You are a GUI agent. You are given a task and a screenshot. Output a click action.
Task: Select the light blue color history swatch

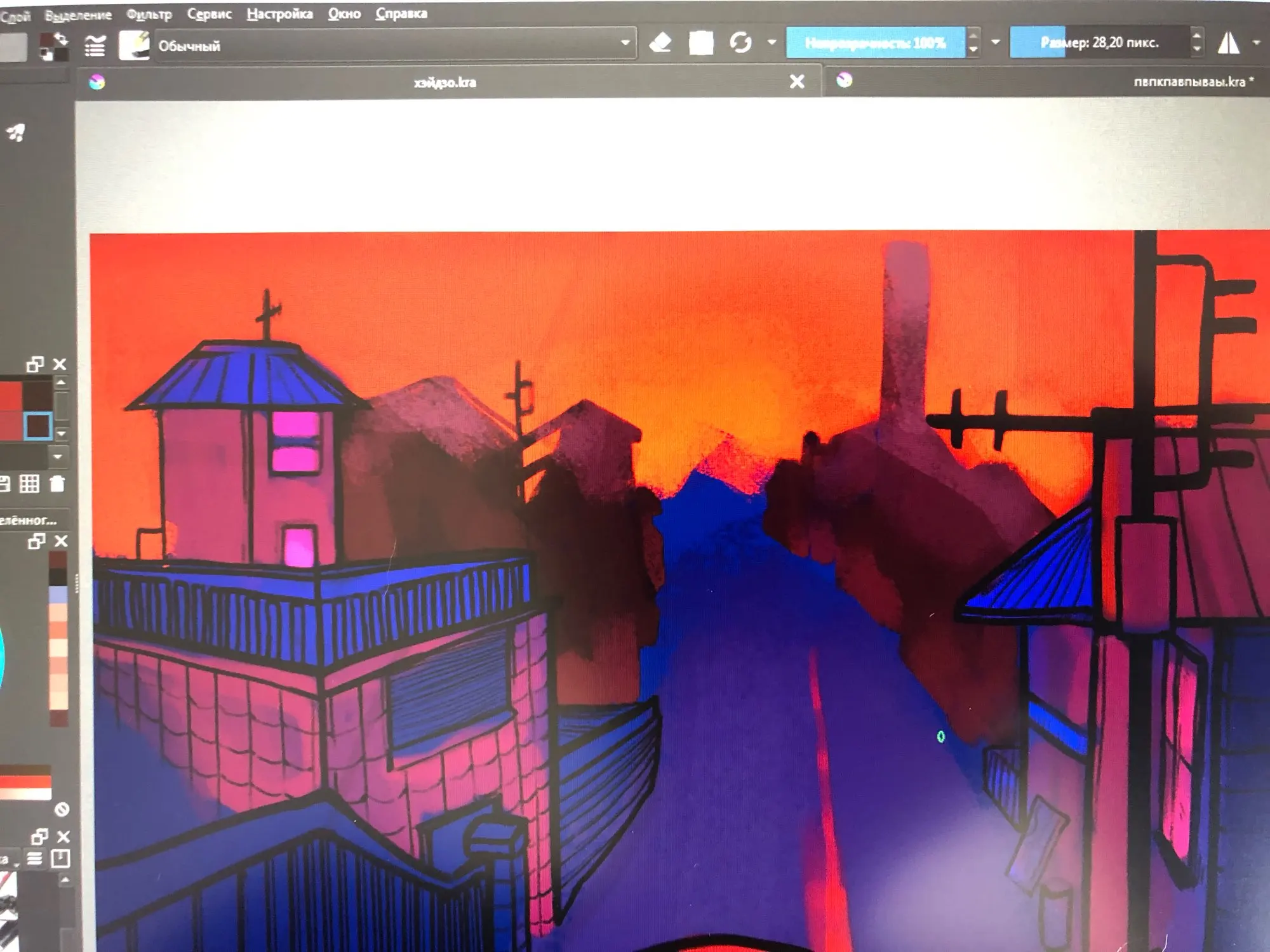tap(58, 595)
